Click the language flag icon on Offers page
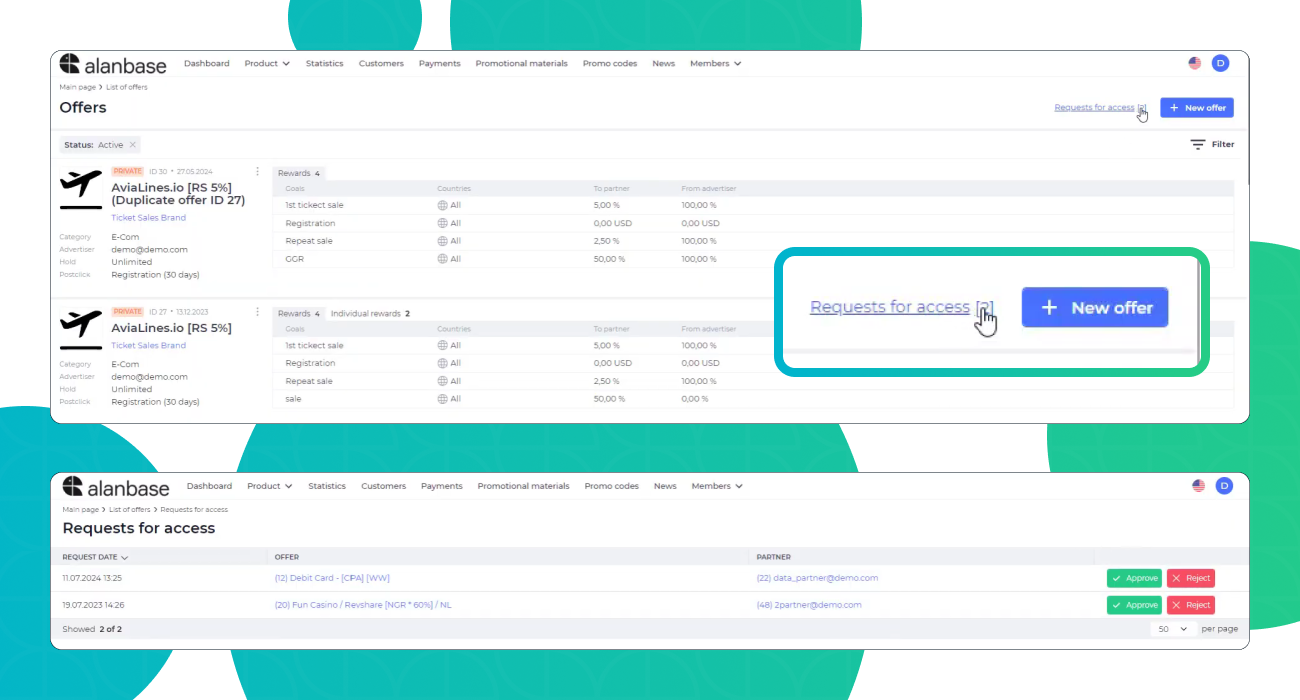 tap(1195, 63)
